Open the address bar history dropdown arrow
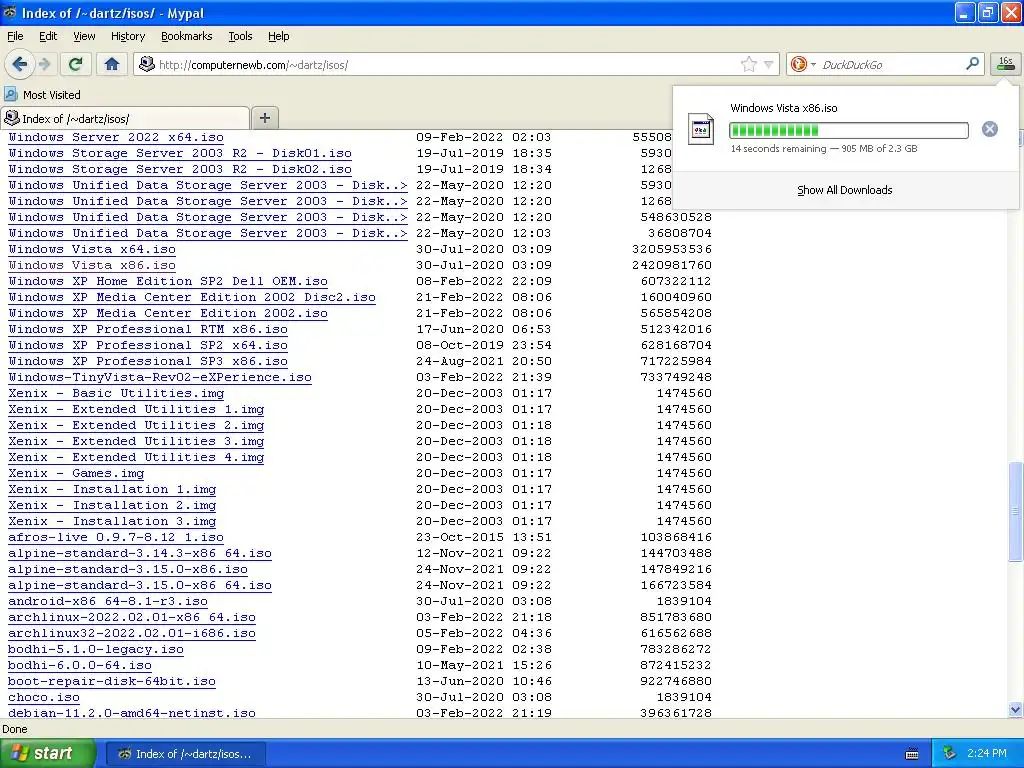The image size is (1024, 768). 769,64
